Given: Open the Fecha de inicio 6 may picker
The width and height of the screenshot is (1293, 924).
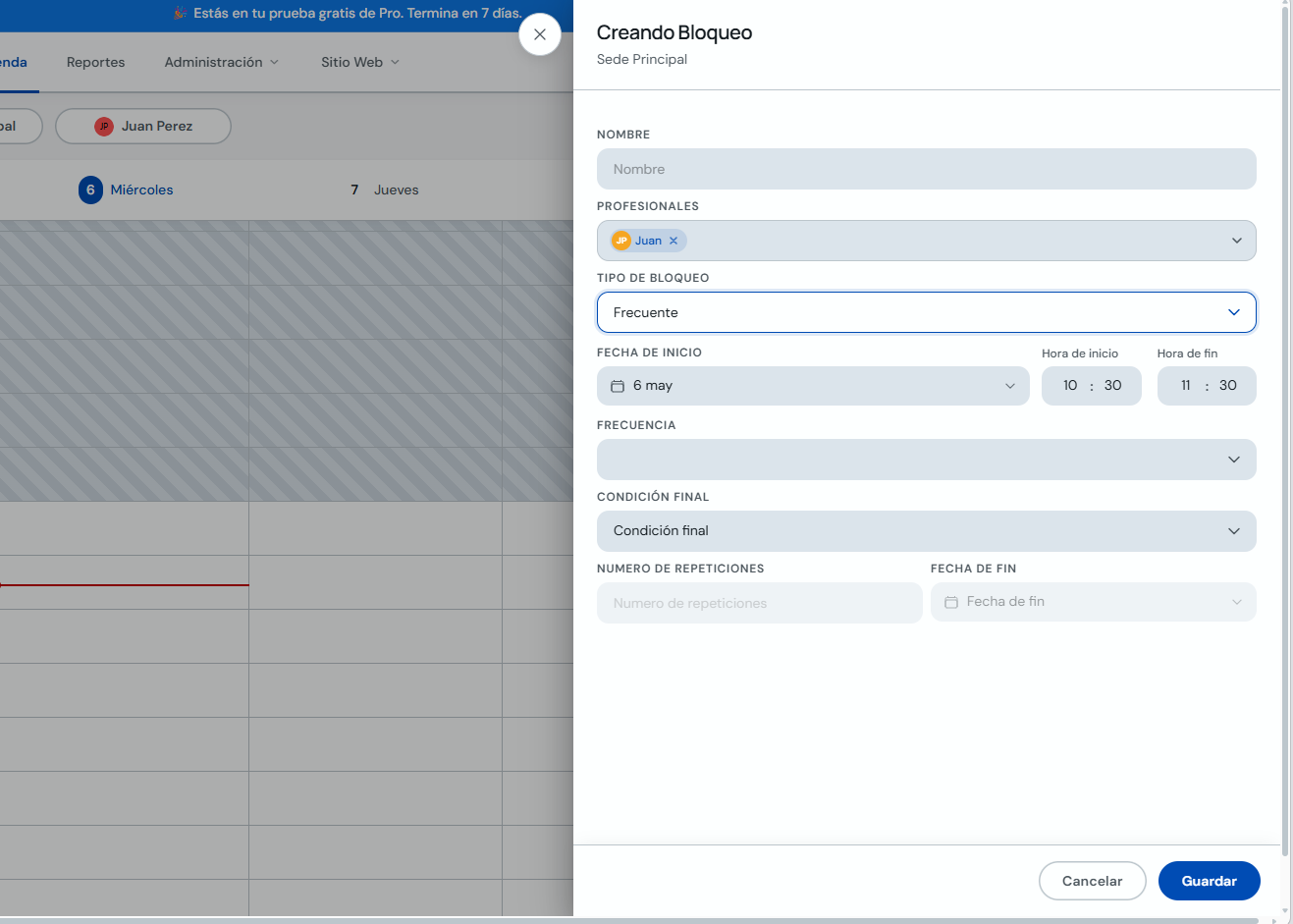Looking at the screenshot, I should click(x=813, y=386).
